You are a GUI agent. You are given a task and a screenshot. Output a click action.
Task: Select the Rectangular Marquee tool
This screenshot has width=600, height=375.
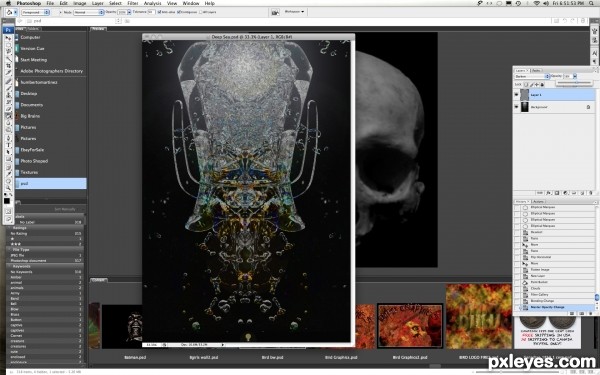(x=8, y=45)
